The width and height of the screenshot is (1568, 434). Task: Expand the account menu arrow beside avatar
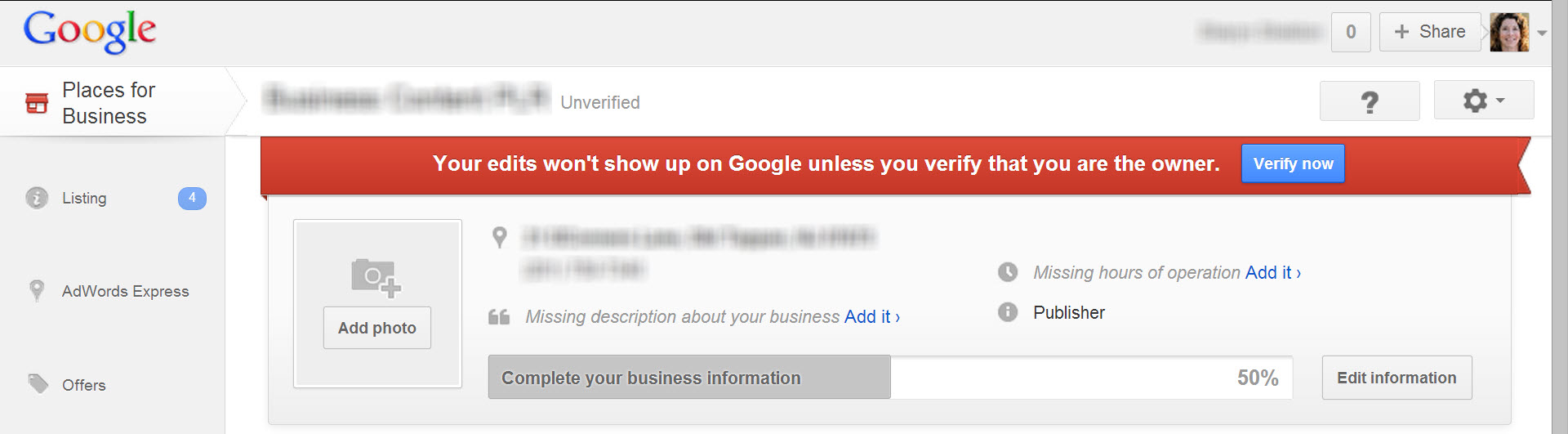coord(1542,34)
